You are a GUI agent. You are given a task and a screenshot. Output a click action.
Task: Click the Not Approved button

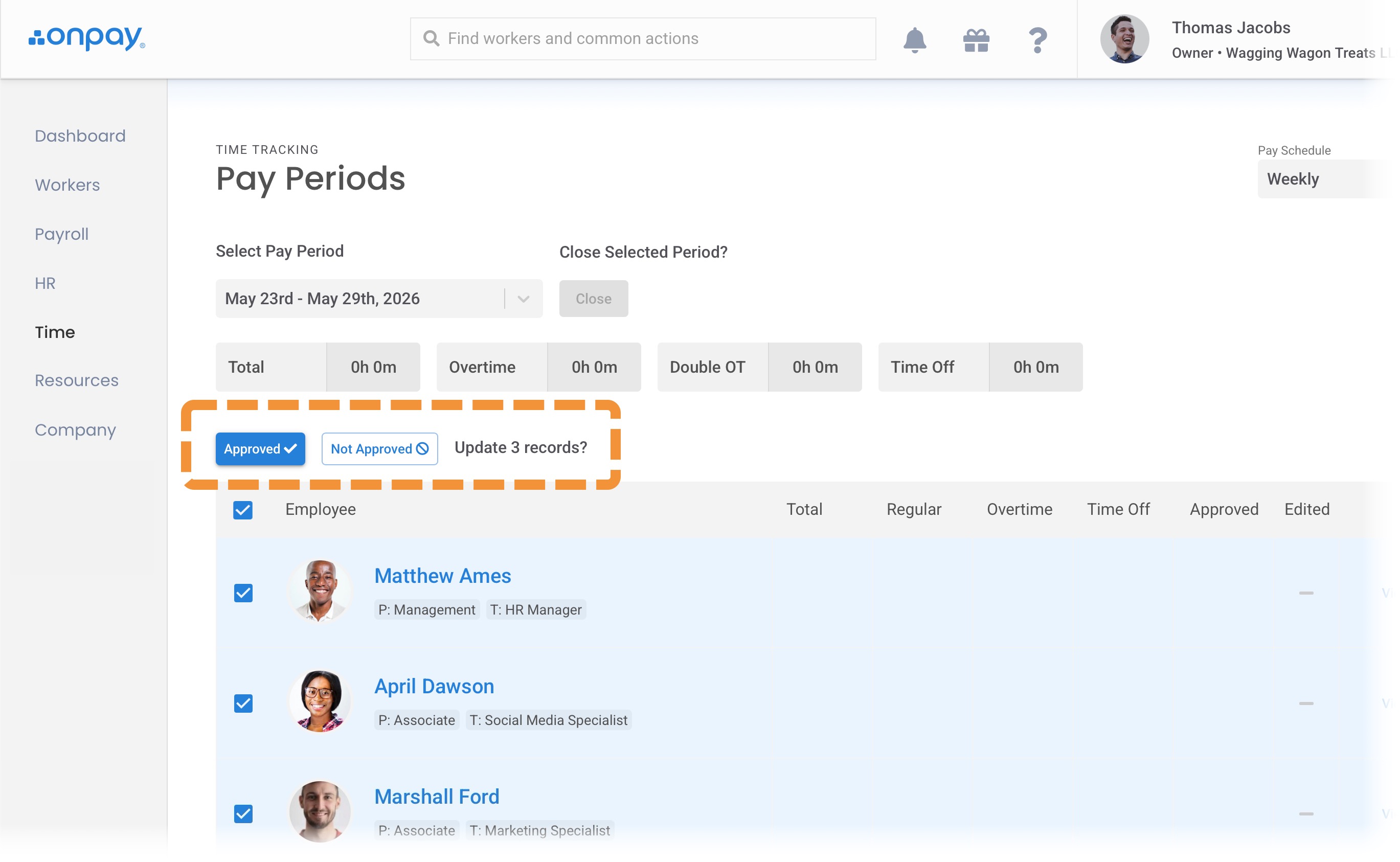(379, 449)
